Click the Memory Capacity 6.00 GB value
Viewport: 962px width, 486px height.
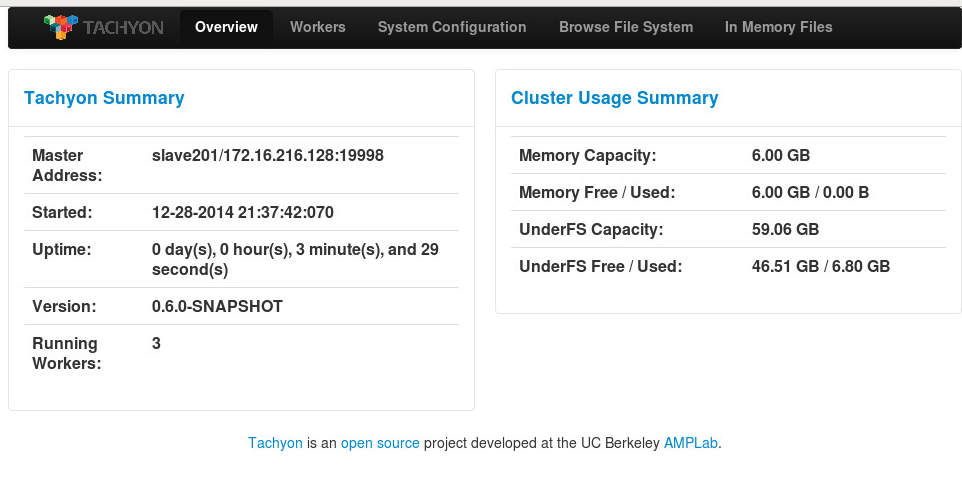point(781,155)
